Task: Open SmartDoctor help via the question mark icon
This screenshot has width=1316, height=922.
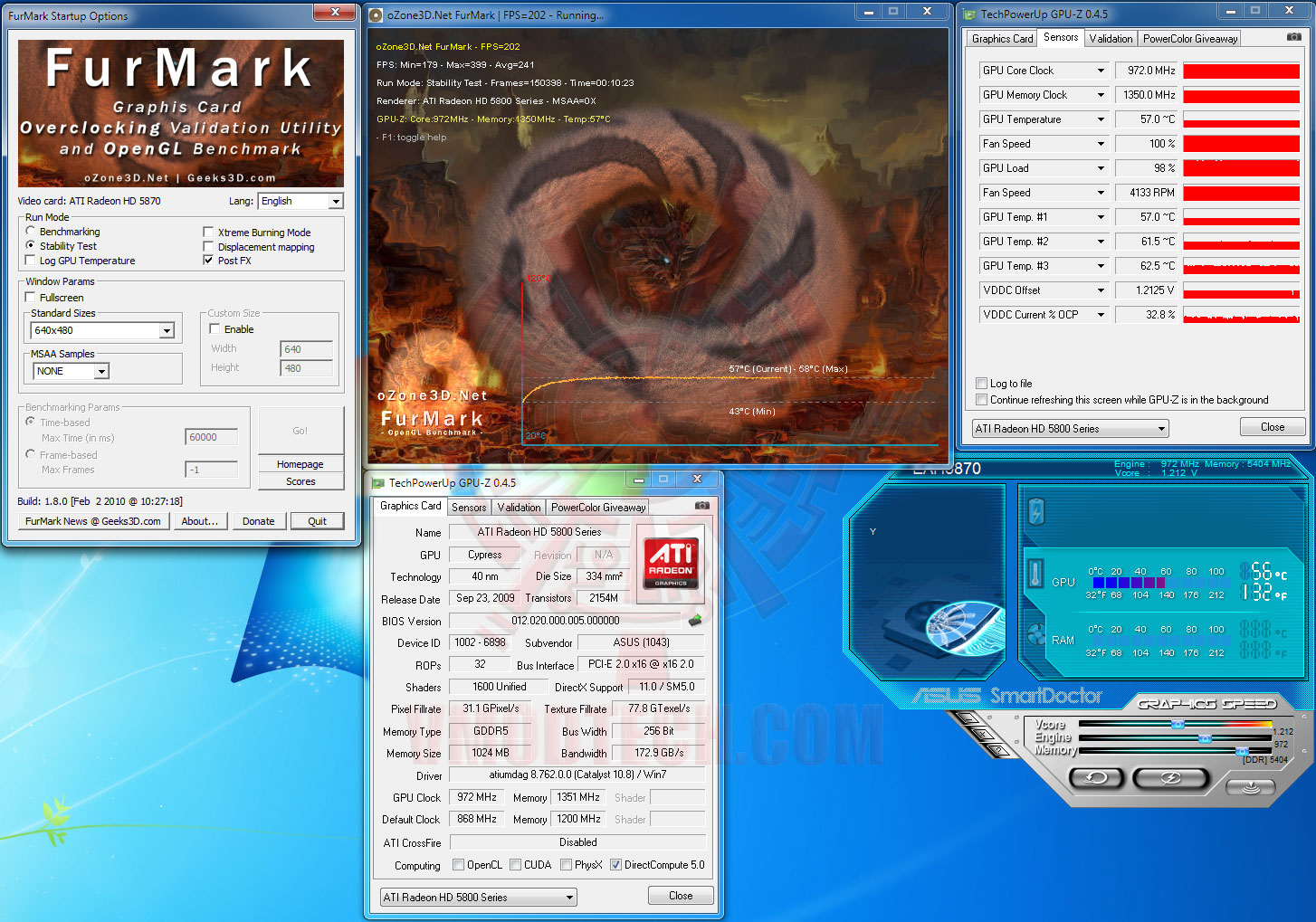Action: (x=998, y=750)
